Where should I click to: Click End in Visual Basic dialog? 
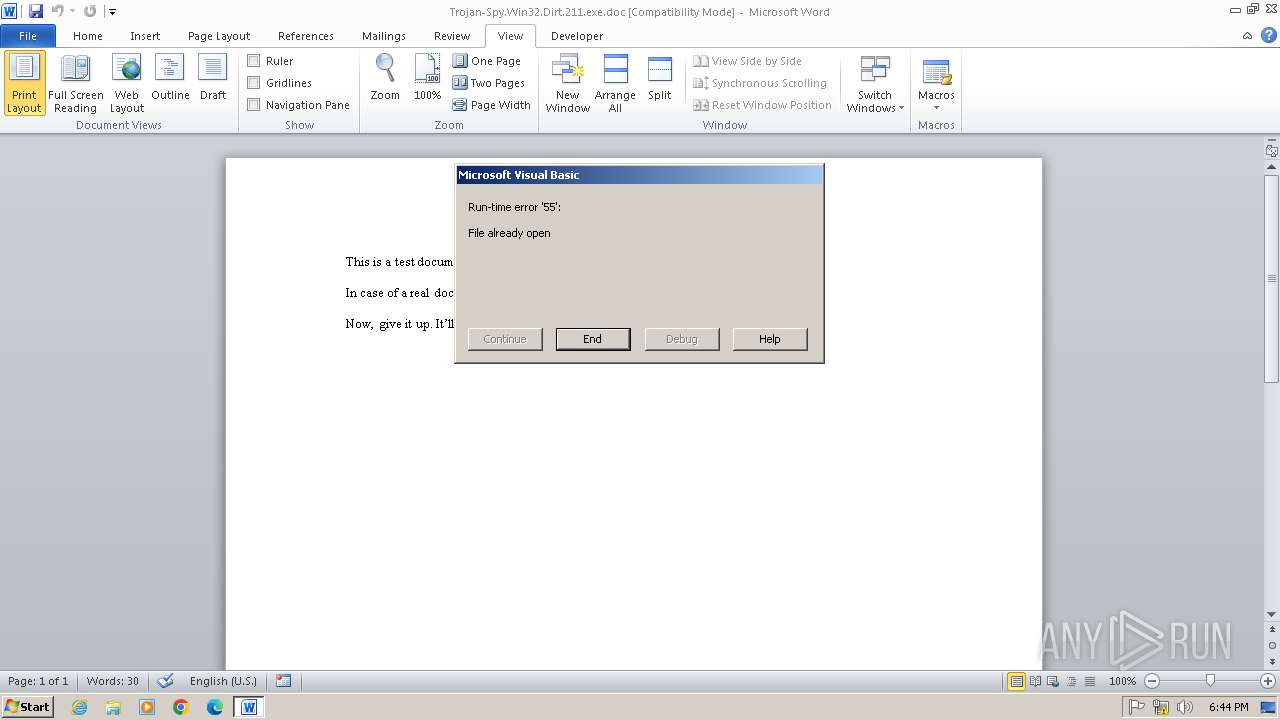593,339
